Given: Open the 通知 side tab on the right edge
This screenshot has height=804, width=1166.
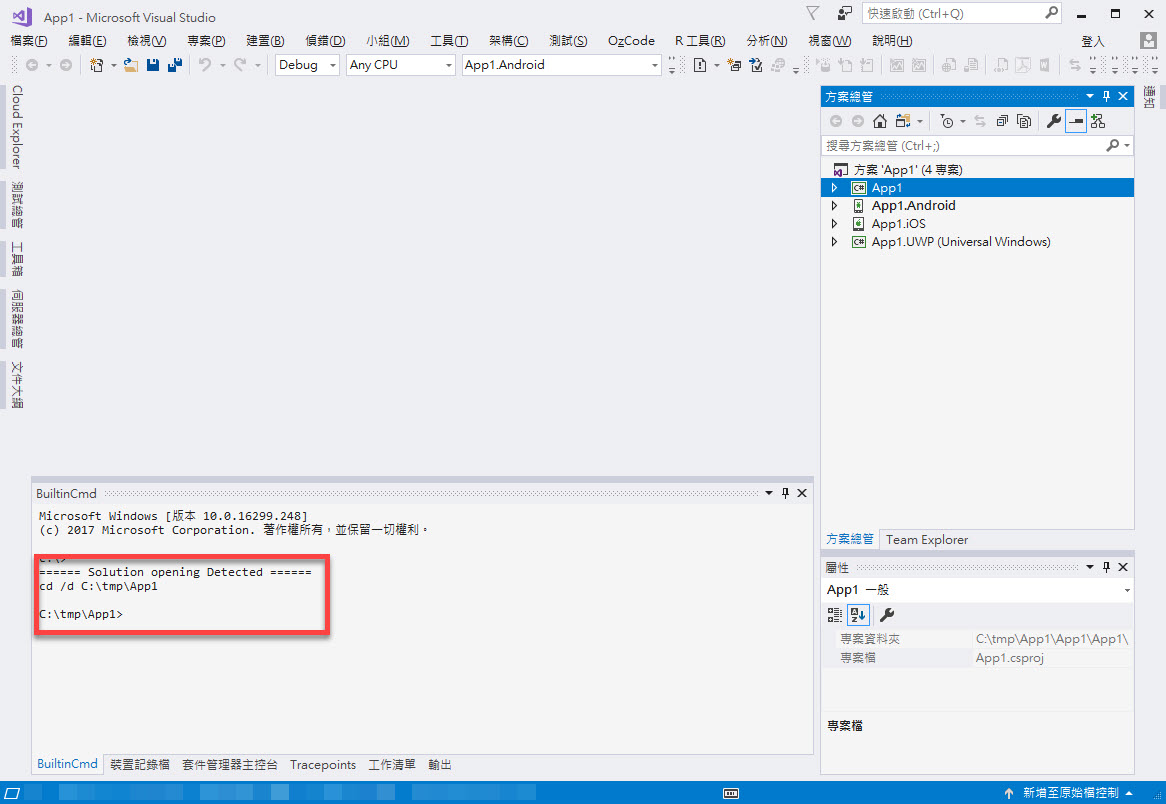Looking at the screenshot, I should pyautogui.click(x=1149, y=97).
